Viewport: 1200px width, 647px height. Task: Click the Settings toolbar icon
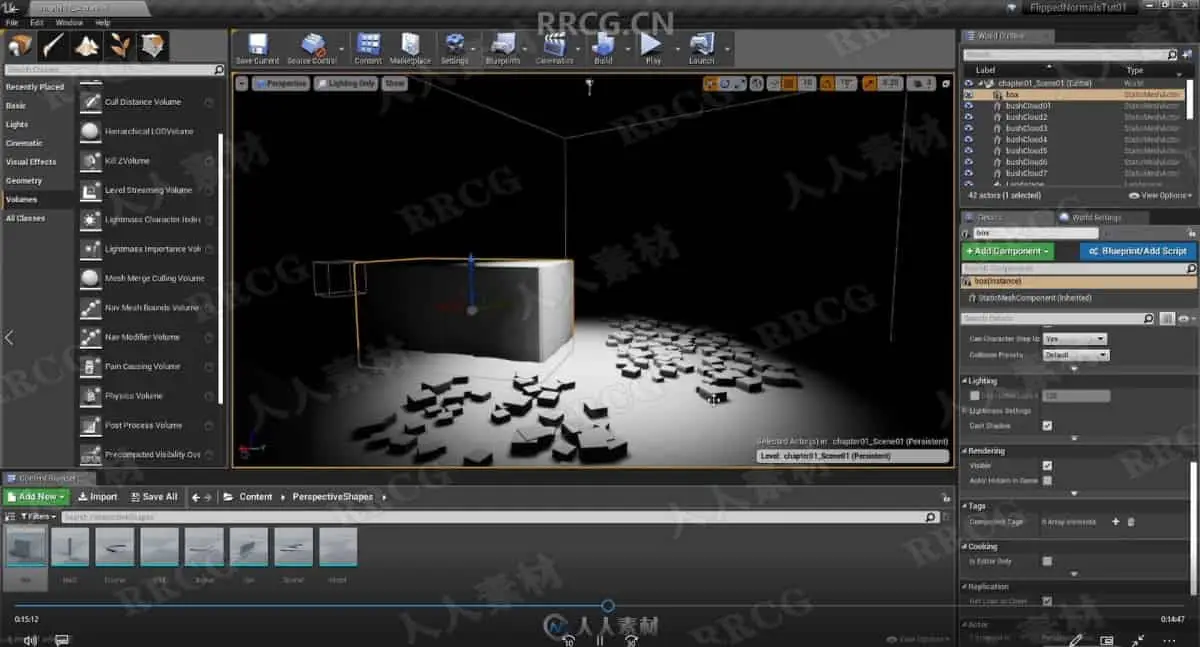455,44
